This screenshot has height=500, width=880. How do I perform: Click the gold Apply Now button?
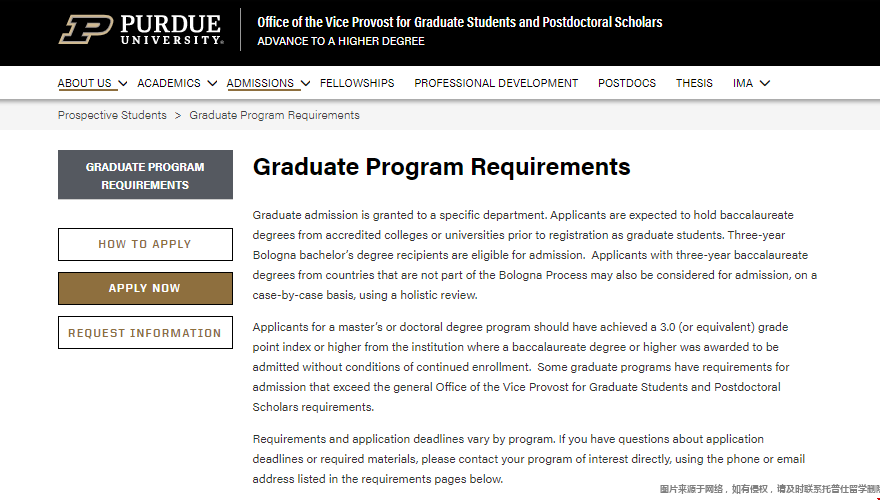point(145,288)
